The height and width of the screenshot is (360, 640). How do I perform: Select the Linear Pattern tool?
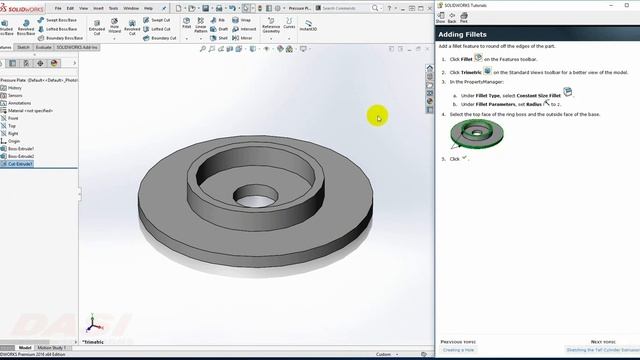[x=200, y=25]
